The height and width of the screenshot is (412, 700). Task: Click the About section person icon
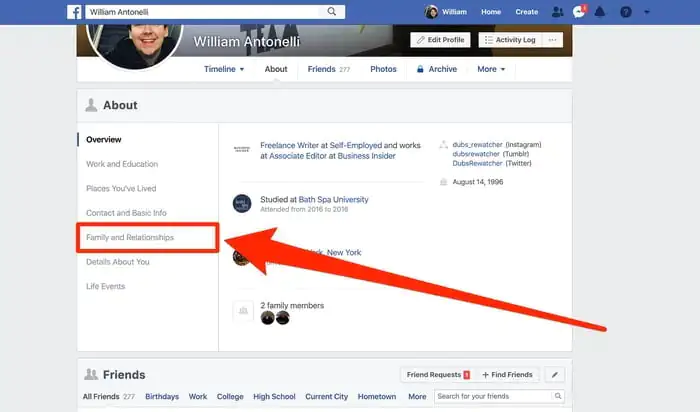click(91, 105)
